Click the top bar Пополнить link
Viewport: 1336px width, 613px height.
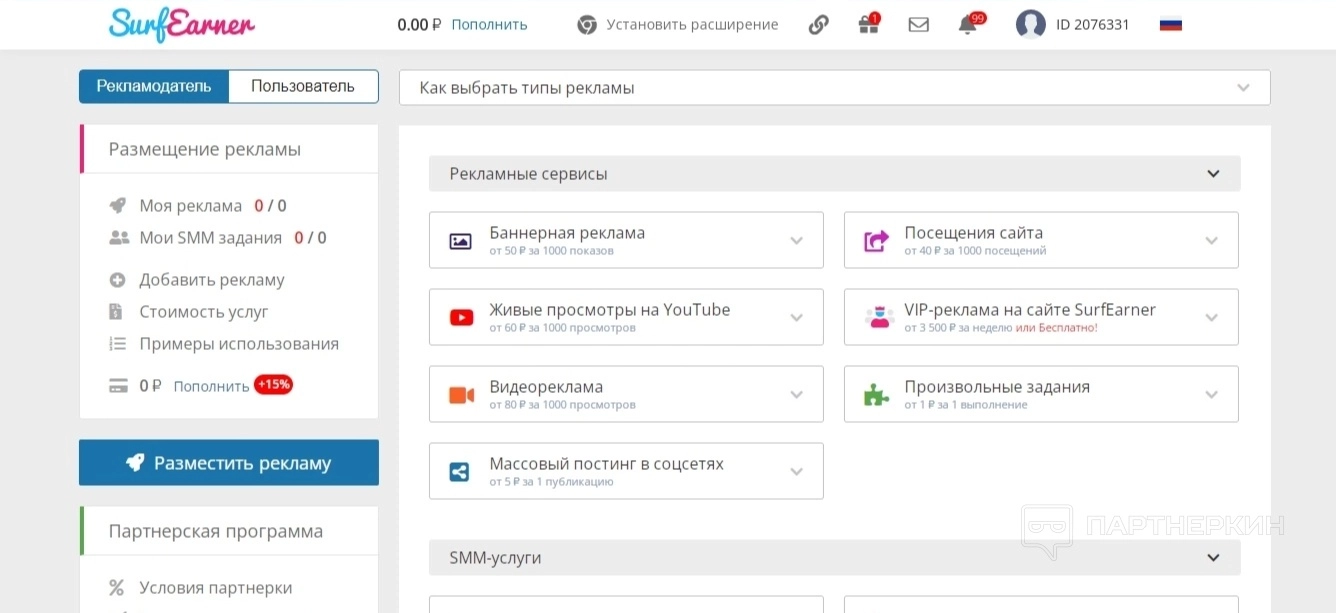click(489, 25)
